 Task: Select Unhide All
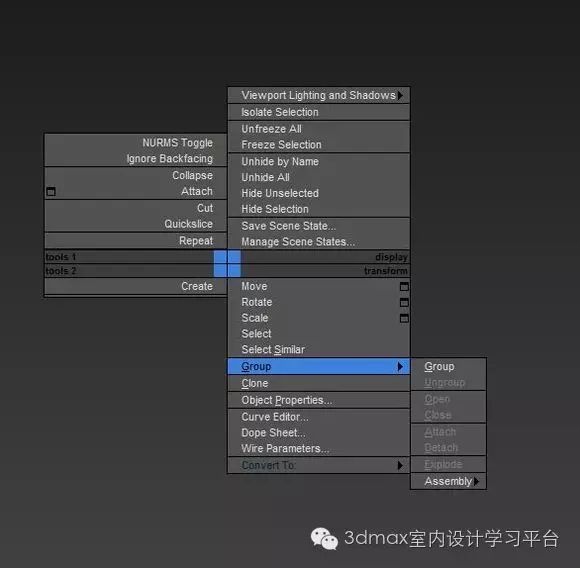tap(318, 178)
